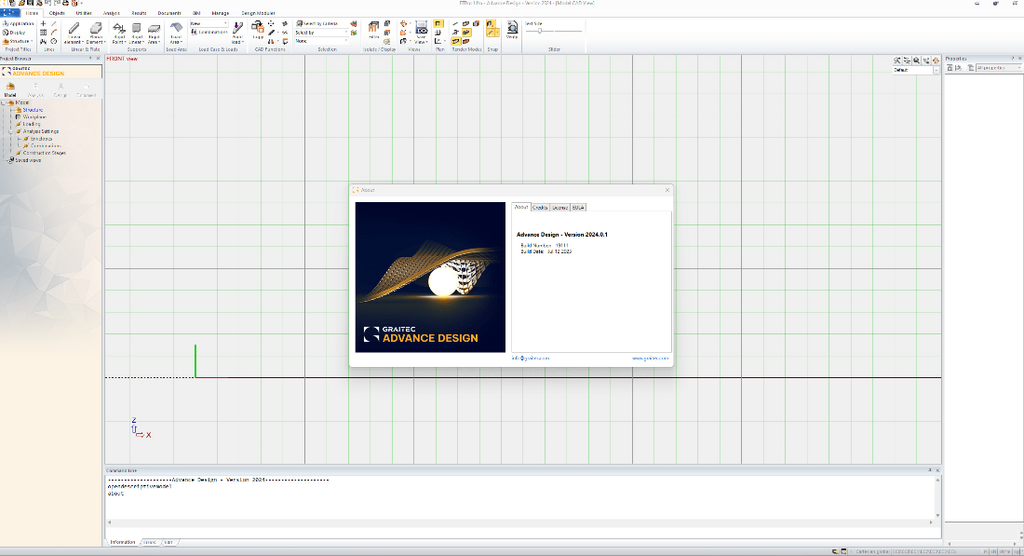Viewport: 1024px width, 556px height.
Task: Select Envelopes item in project tree
Action: [x=41, y=139]
